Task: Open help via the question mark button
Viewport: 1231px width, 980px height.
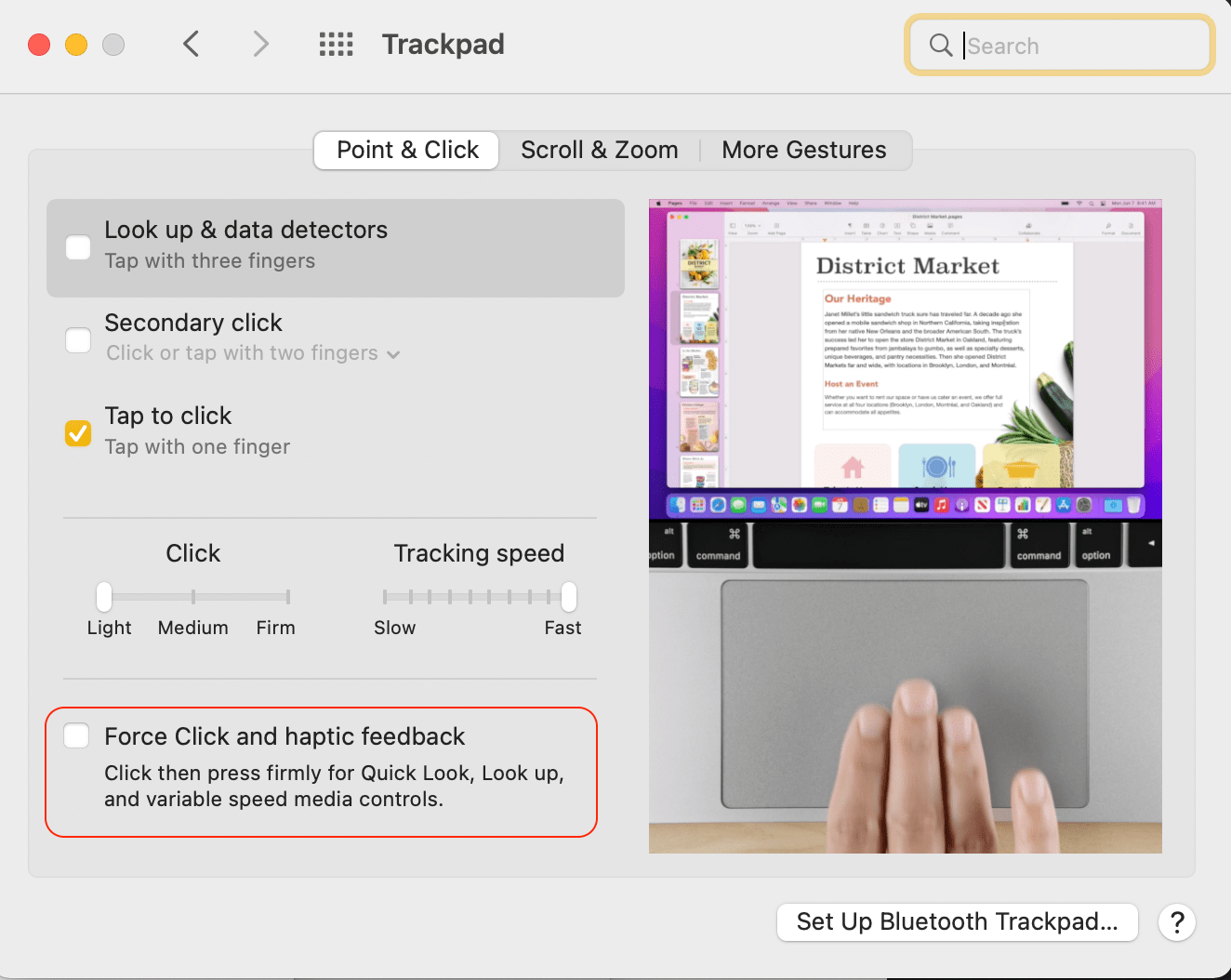Action: (x=1176, y=921)
